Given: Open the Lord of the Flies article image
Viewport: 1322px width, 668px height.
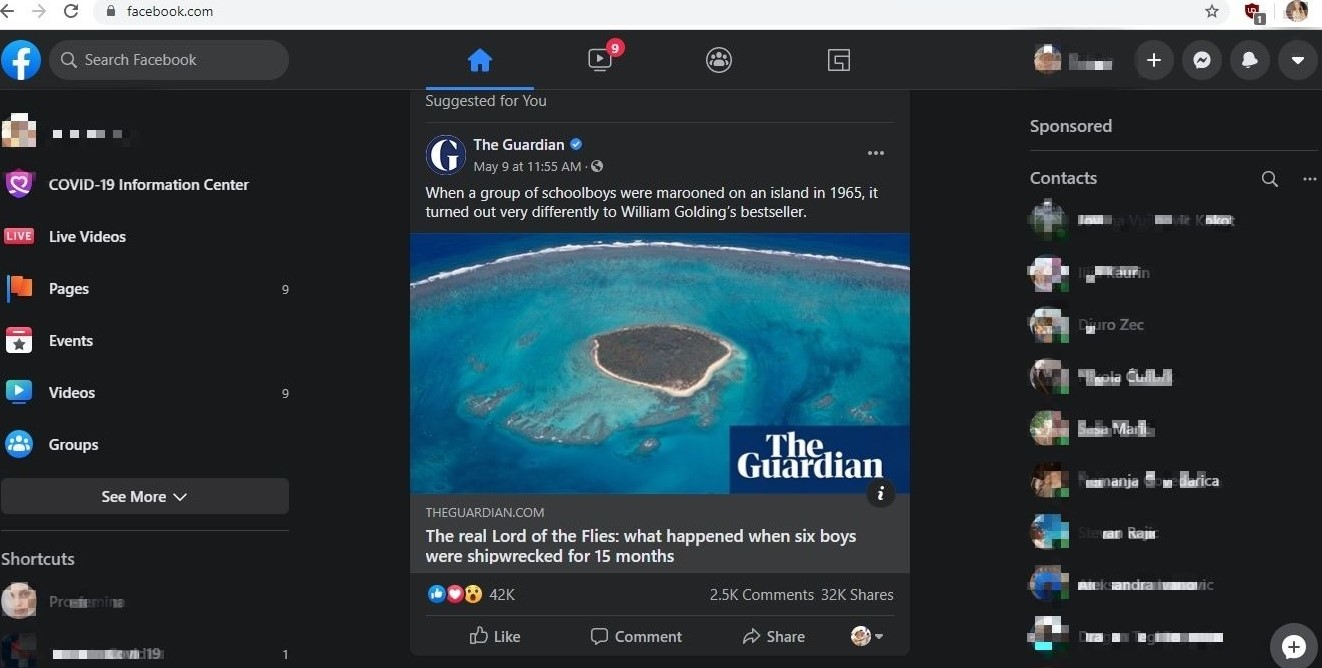Looking at the screenshot, I should click(x=659, y=363).
